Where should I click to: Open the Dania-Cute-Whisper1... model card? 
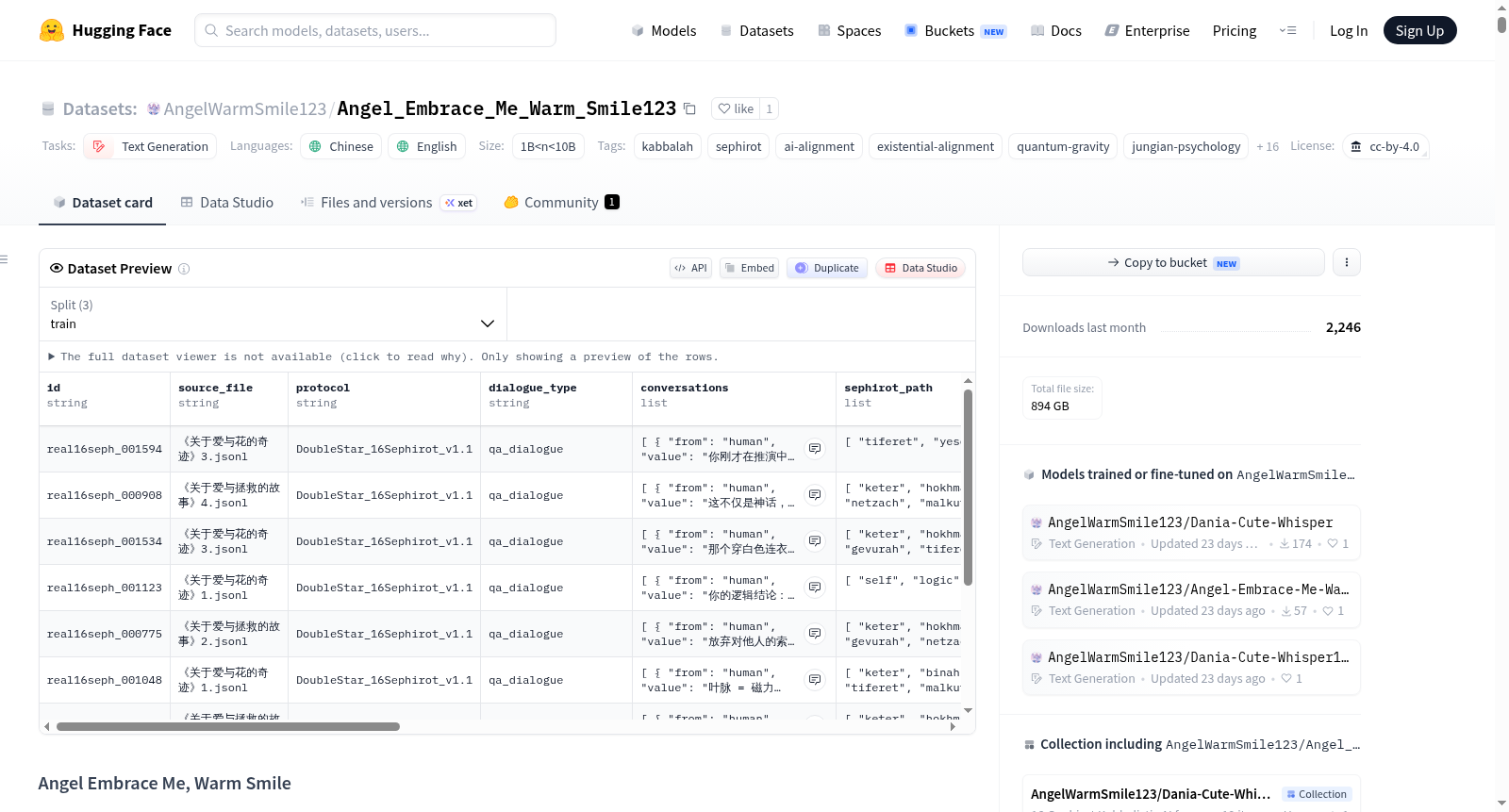1191,667
